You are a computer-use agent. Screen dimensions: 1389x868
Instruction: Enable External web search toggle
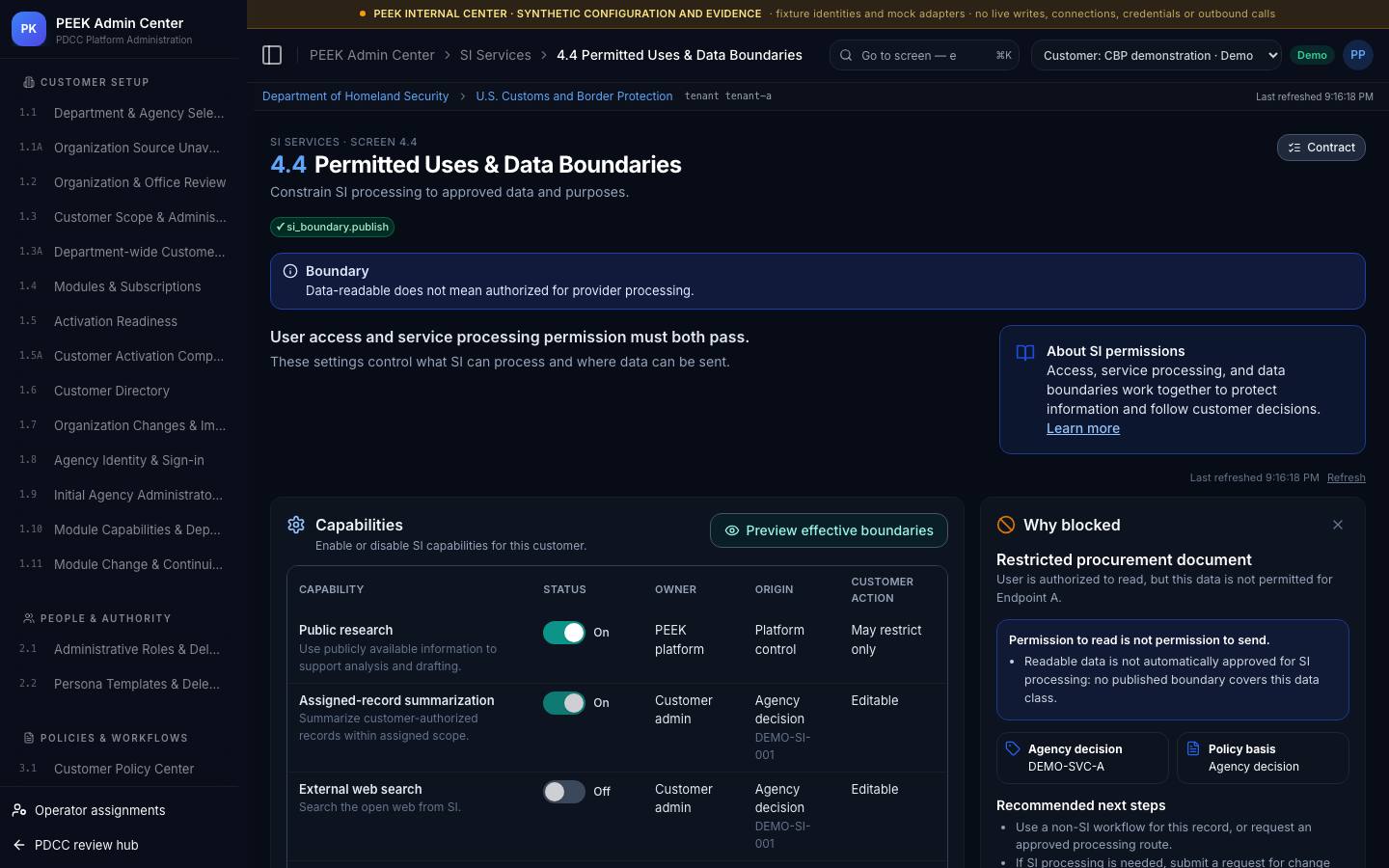tap(564, 792)
